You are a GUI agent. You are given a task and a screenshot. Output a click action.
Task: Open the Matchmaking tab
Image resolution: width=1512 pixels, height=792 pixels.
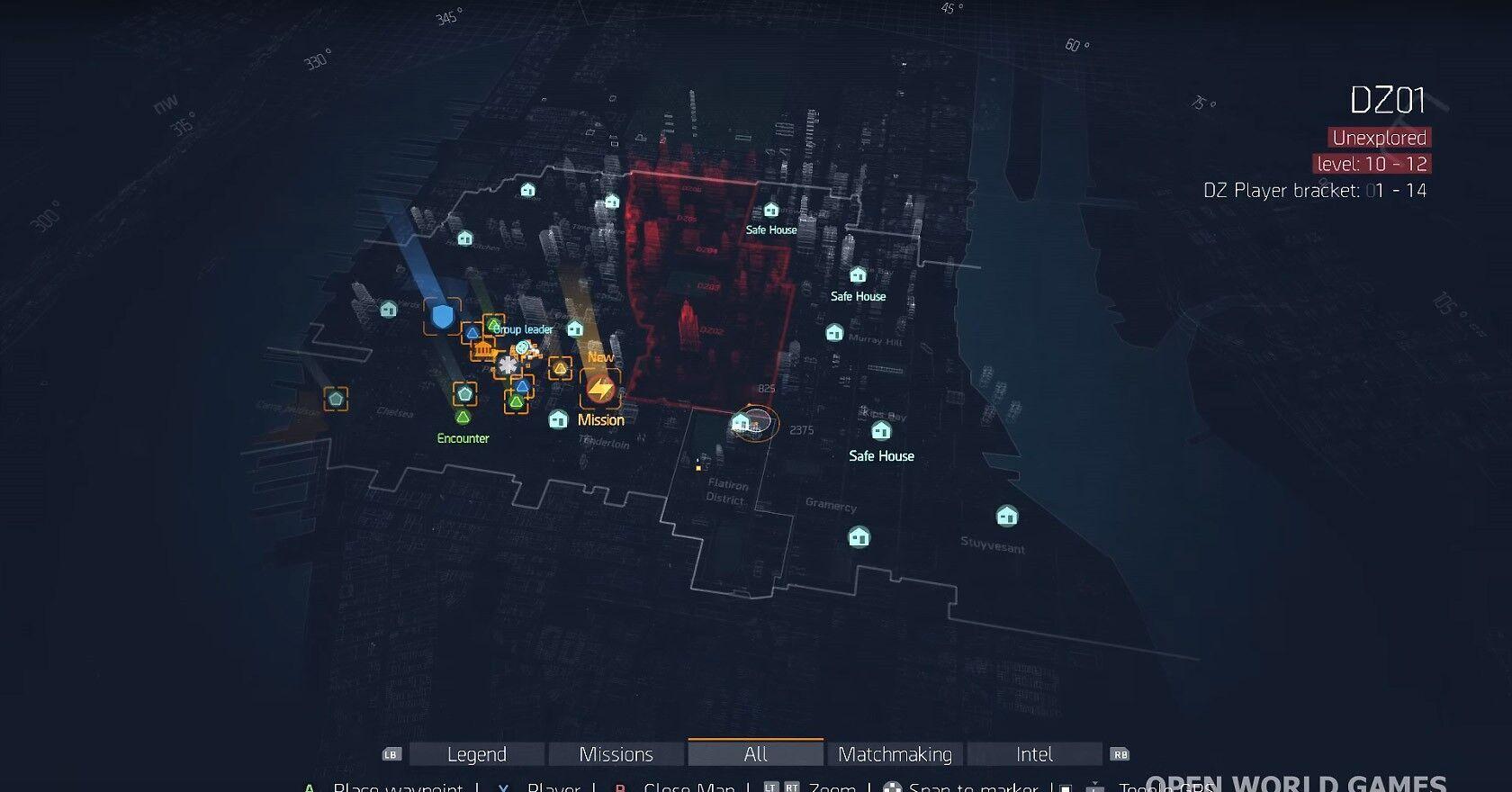(x=895, y=754)
